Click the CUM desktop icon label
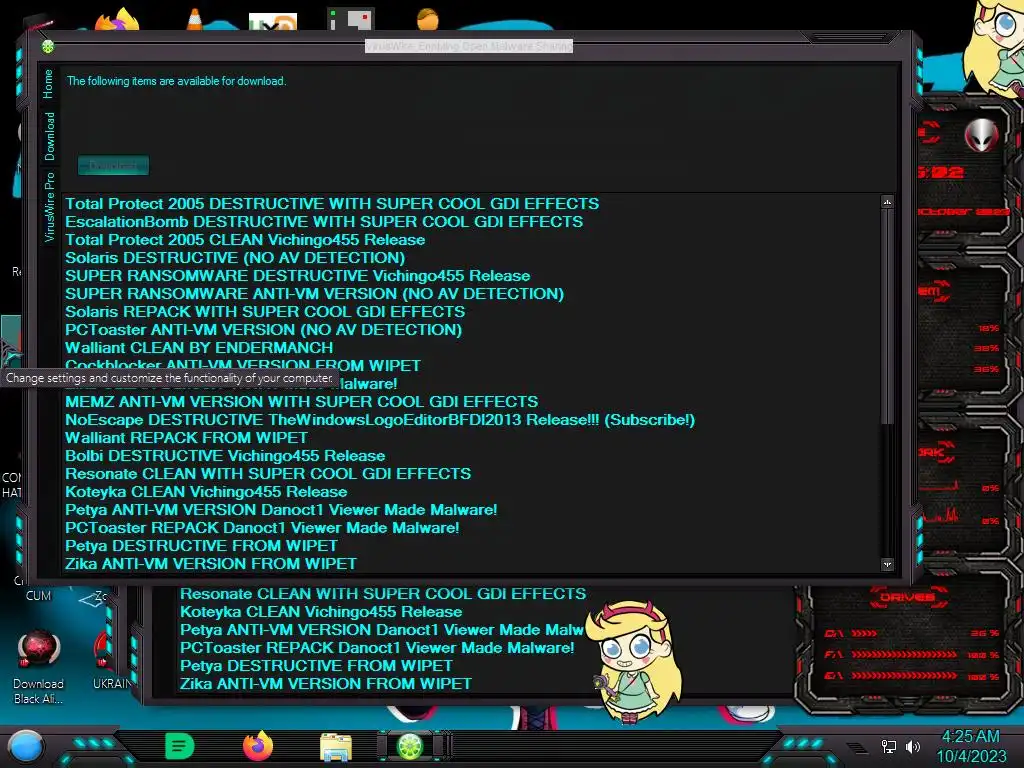Image resolution: width=1024 pixels, height=768 pixels. [x=38, y=596]
